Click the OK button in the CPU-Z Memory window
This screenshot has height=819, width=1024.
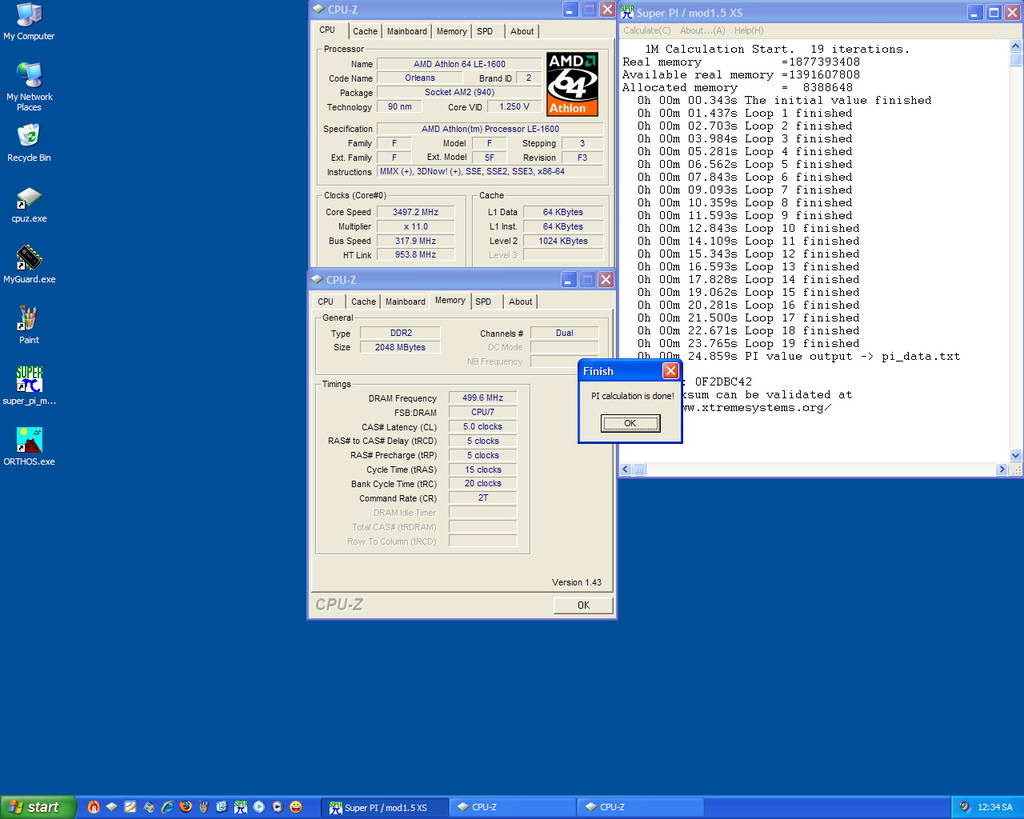[583, 605]
